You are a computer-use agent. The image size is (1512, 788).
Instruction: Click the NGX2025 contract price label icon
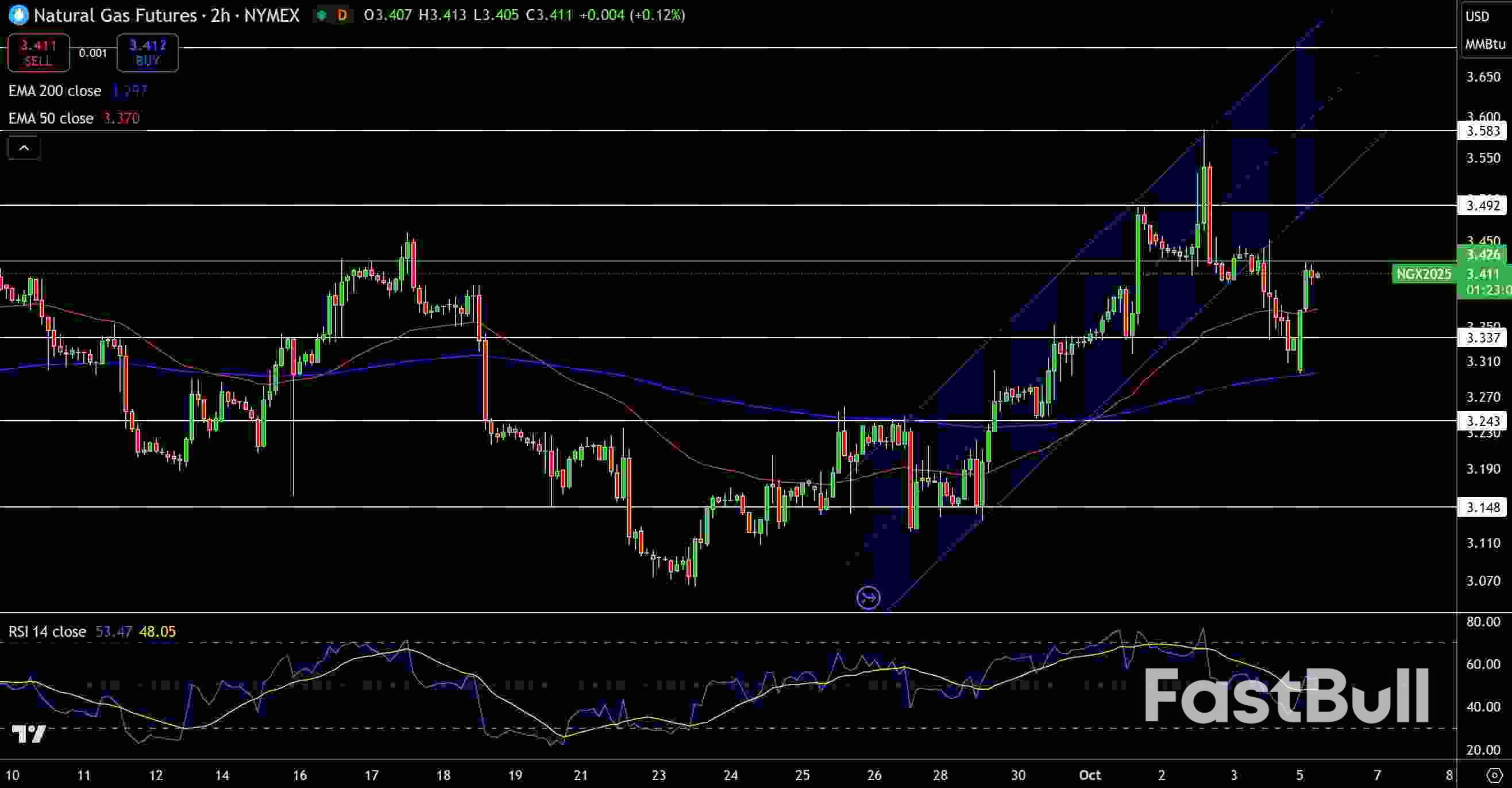pyautogui.click(x=1424, y=275)
